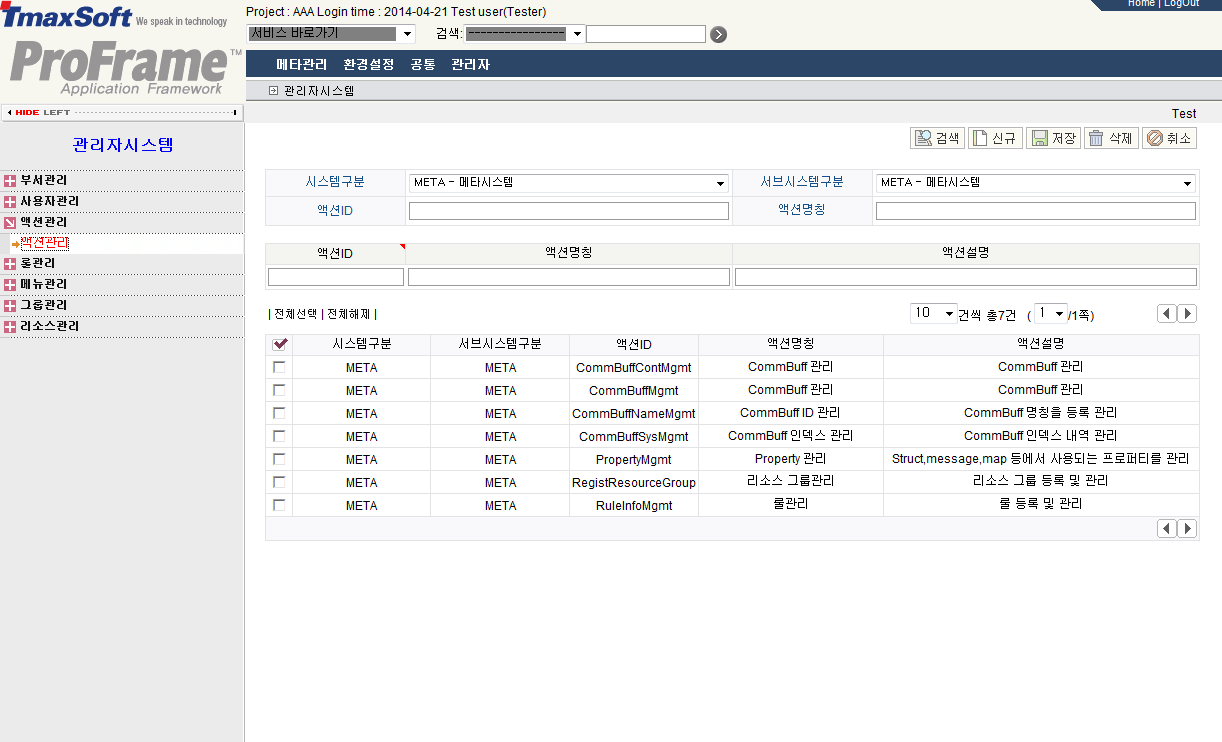Go to next page with right arrow

coord(1187,313)
